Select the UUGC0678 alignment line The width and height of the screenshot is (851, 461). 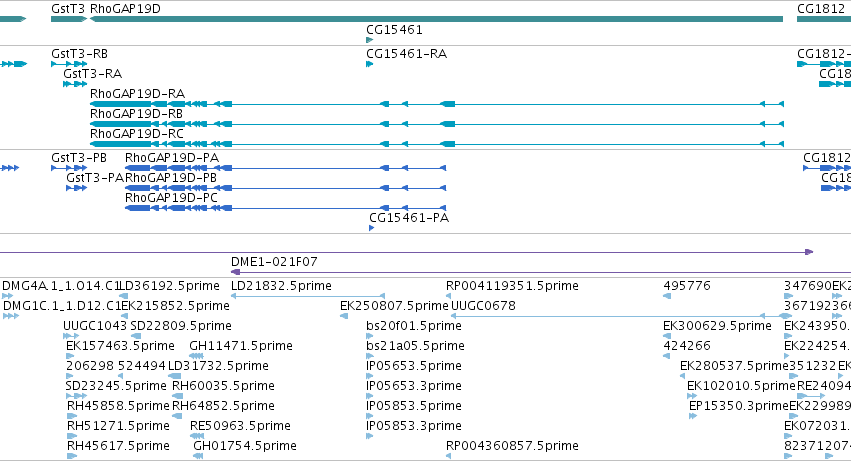[621, 315]
